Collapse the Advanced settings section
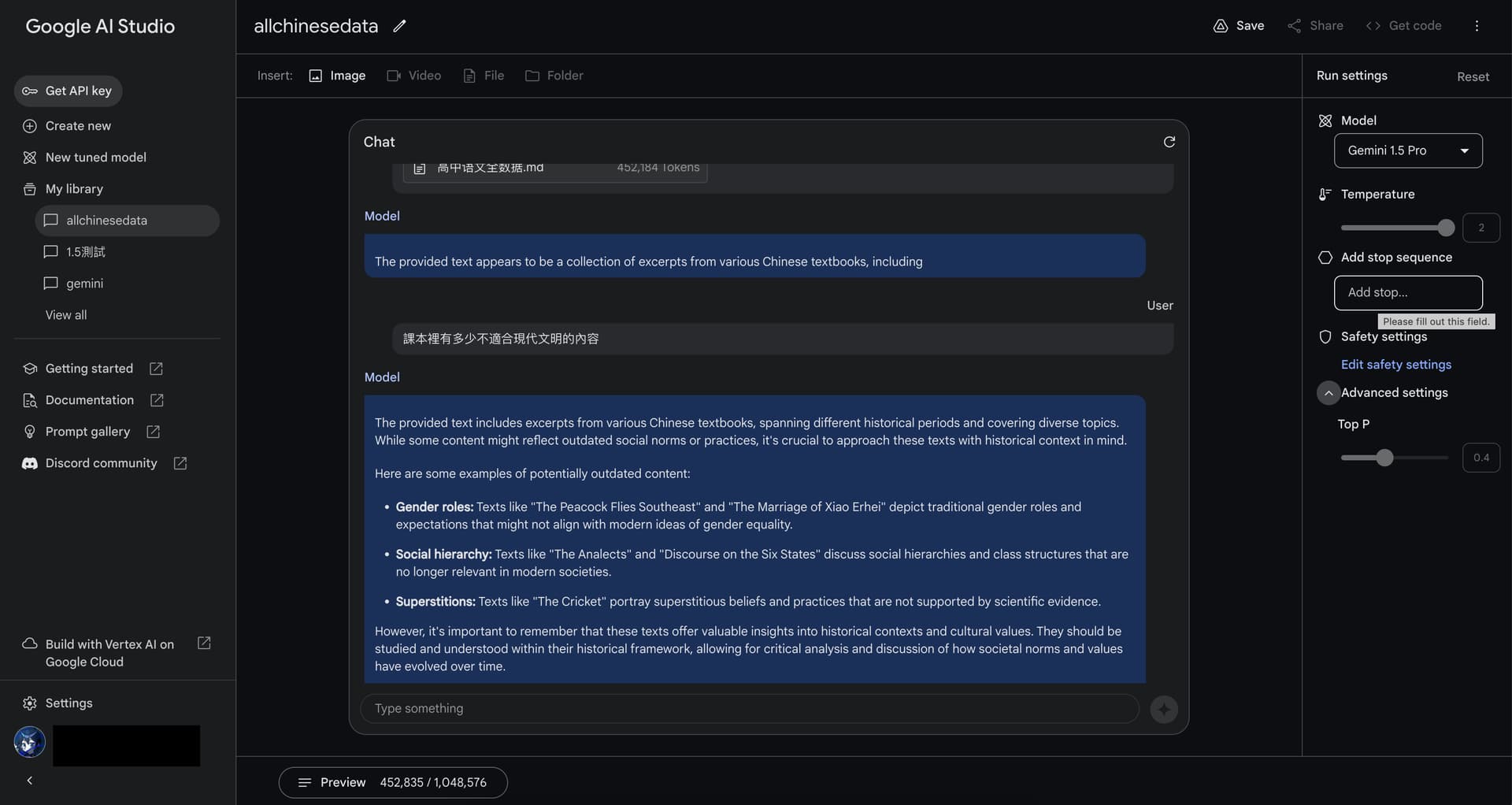The image size is (1512, 805). (x=1328, y=392)
